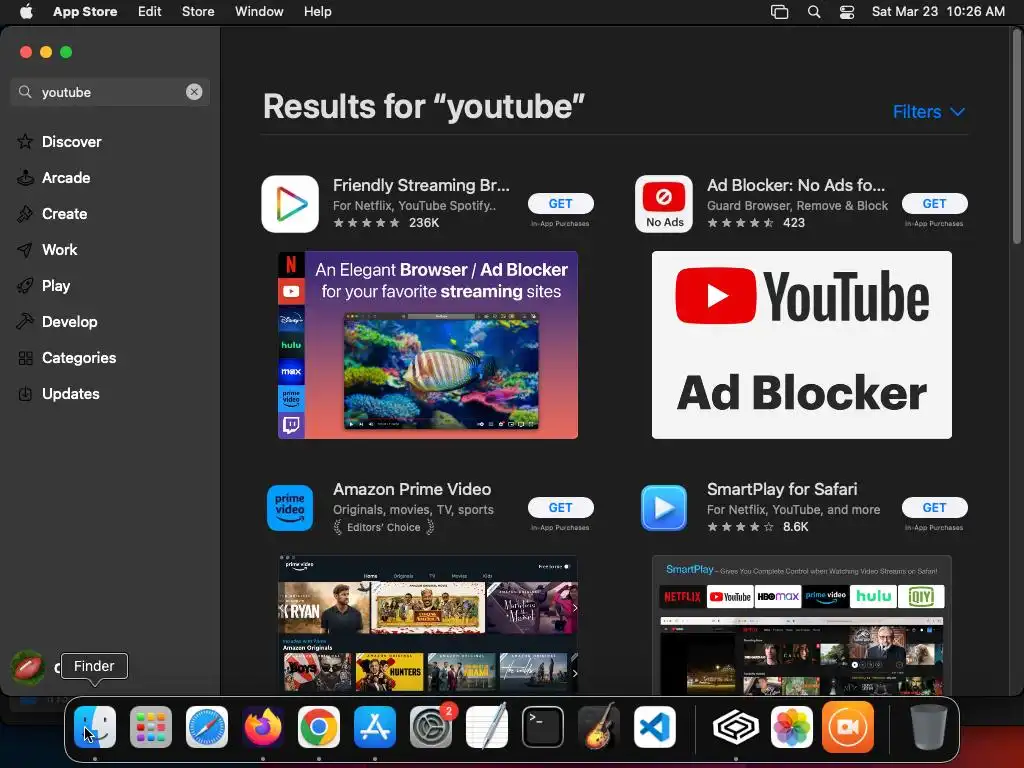Open the Work category
The image size is (1024, 768).
(x=59, y=249)
